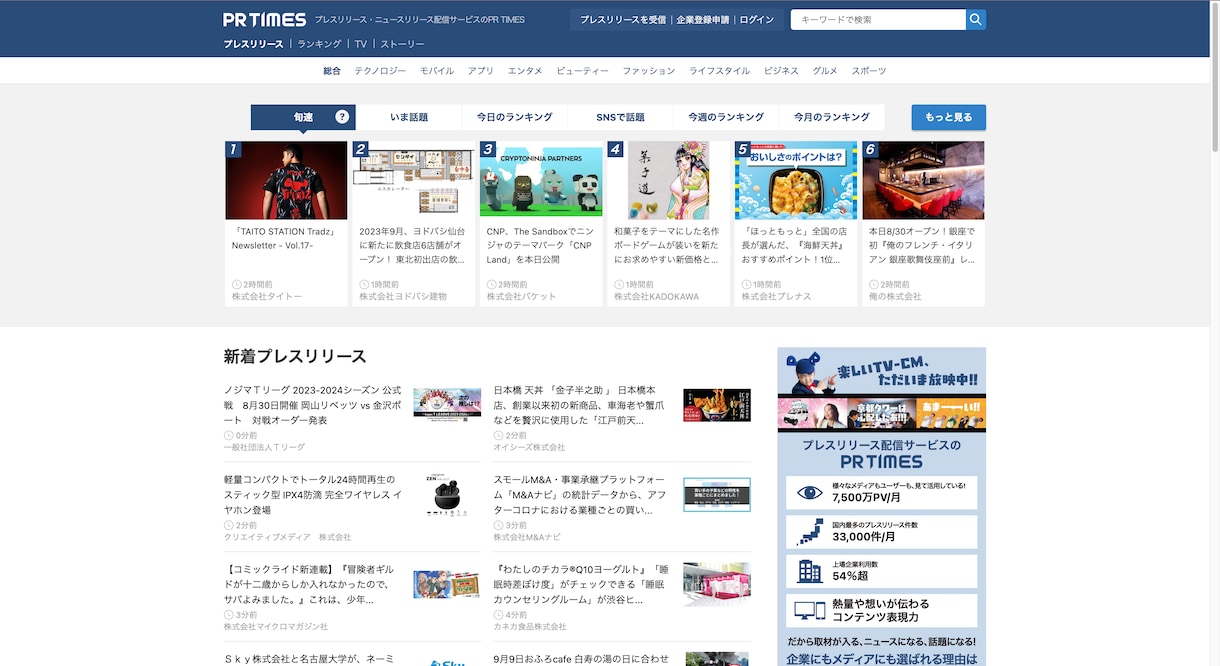Screen dimensions: 1220x666
Task: Open 「TAITO STATION Tradz」 Newsletter title
Action: pos(285,238)
